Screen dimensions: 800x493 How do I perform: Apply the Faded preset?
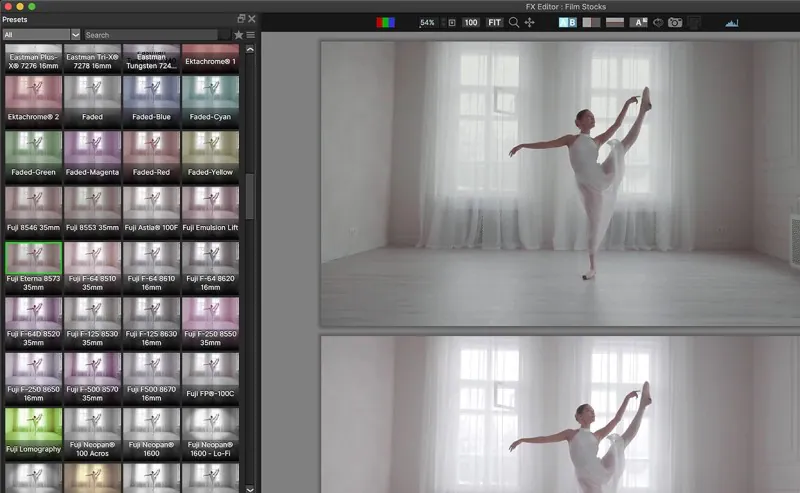[92, 100]
